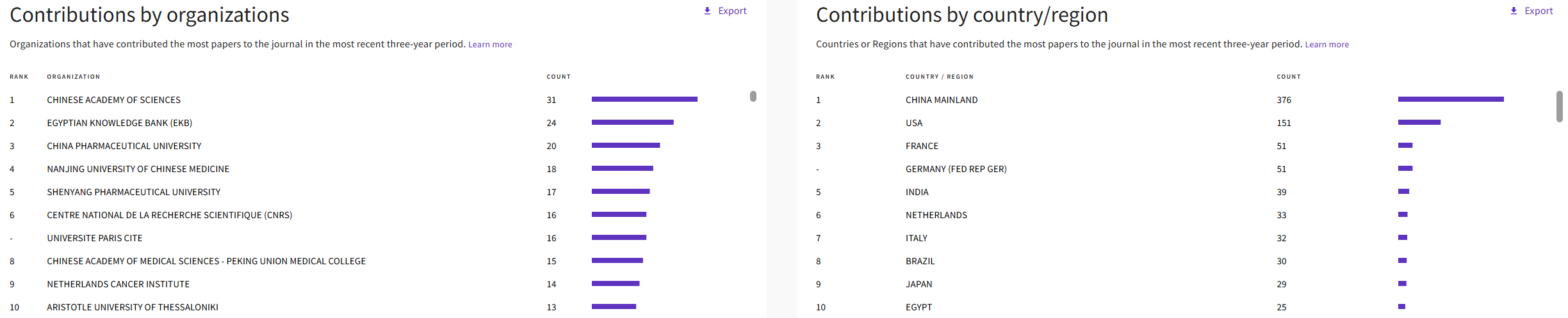Click the China Mainland count bar

coord(1451,99)
